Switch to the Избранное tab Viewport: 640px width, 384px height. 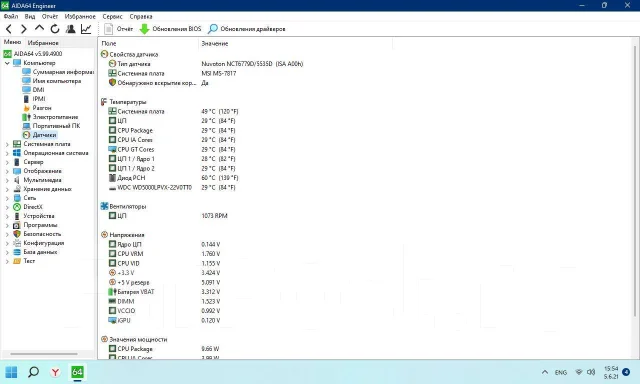(43, 42)
